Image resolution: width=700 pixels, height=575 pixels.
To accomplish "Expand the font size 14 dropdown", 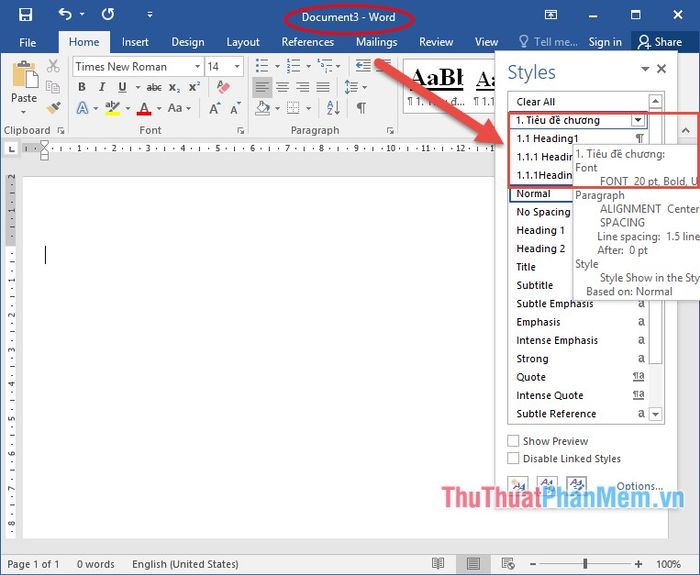I will click(237, 67).
